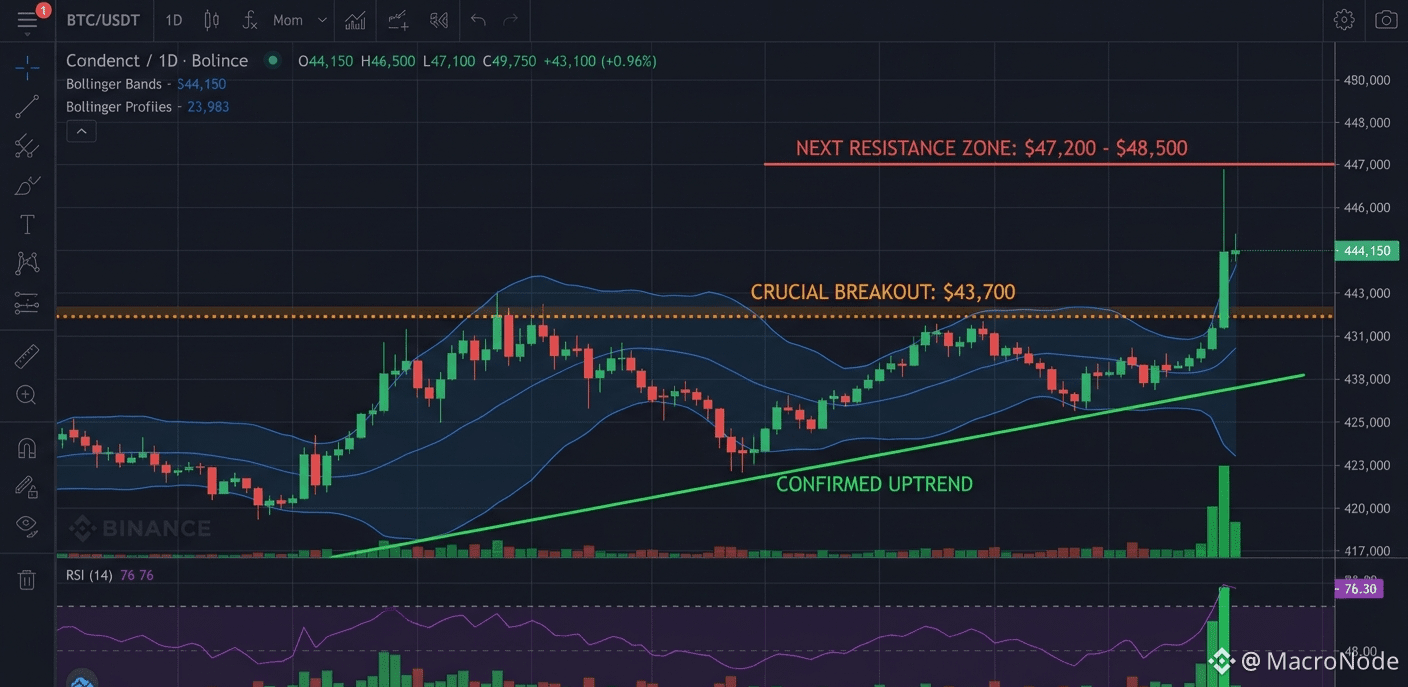Click the NEXT RESISTANCE ZONE text label
The height and width of the screenshot is (687, 1408).
click(992, 149)
